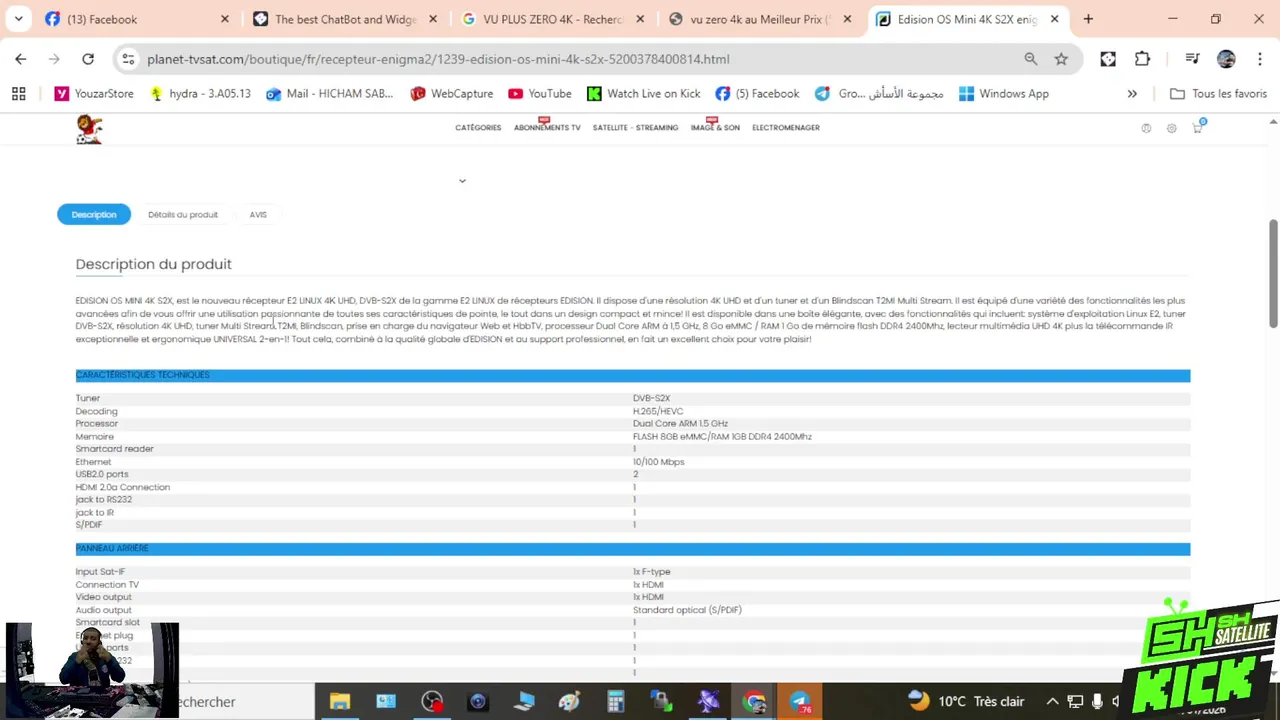Switch to Chrome in the taskbar
The height and width of the screenshot is (720, 1280).
pos(754,702)
